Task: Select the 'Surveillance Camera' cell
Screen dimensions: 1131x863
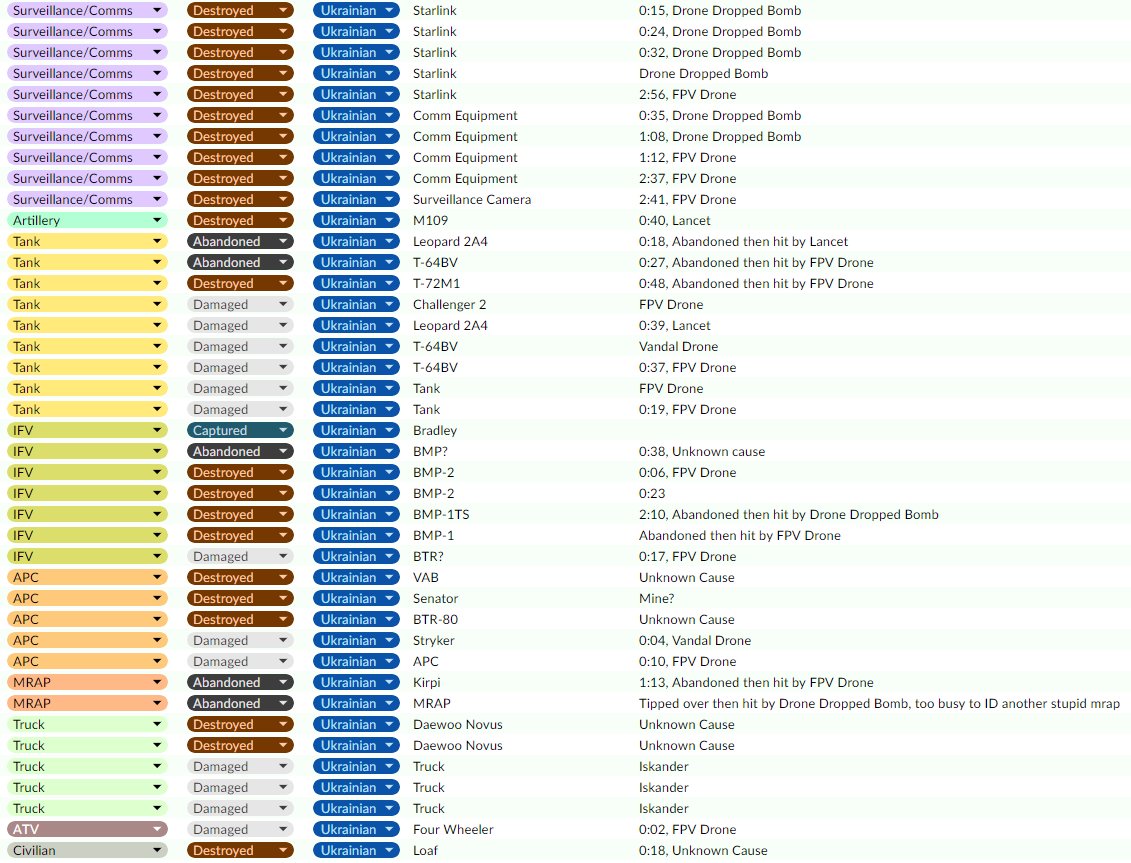Action: [x=472, y=199]
